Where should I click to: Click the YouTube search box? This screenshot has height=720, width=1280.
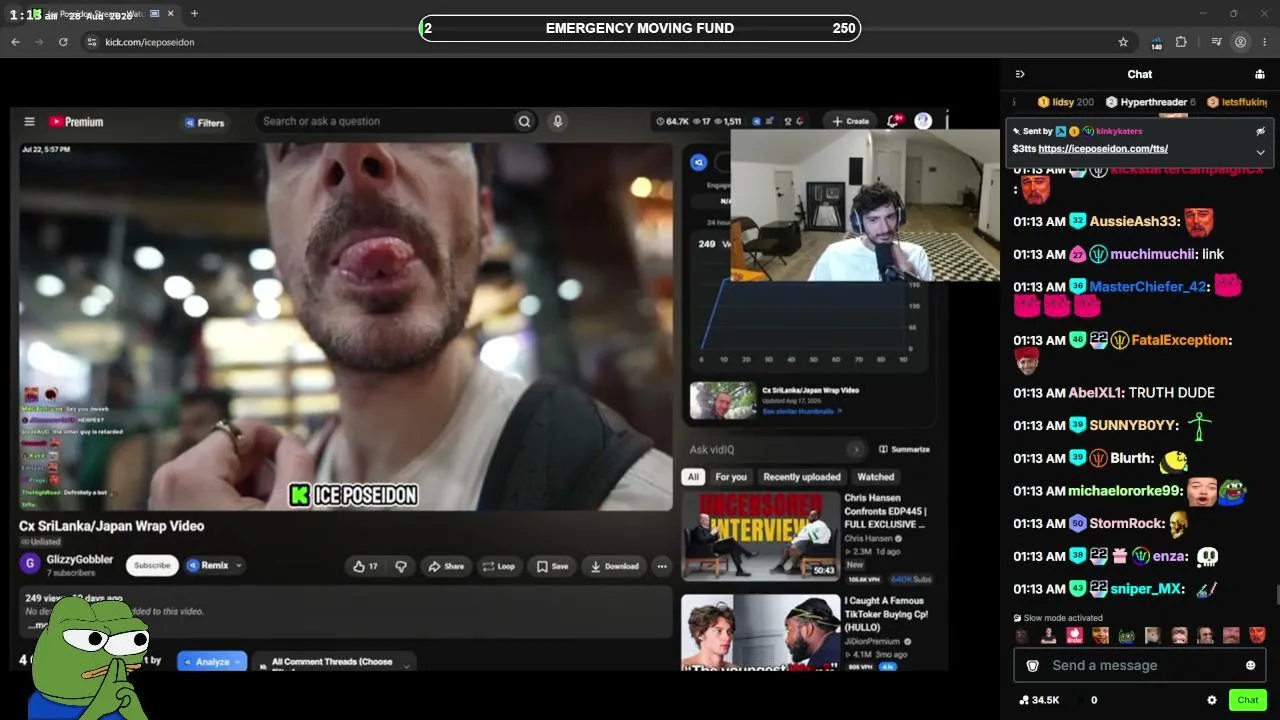pyautogui.click(x=385, y=121)
